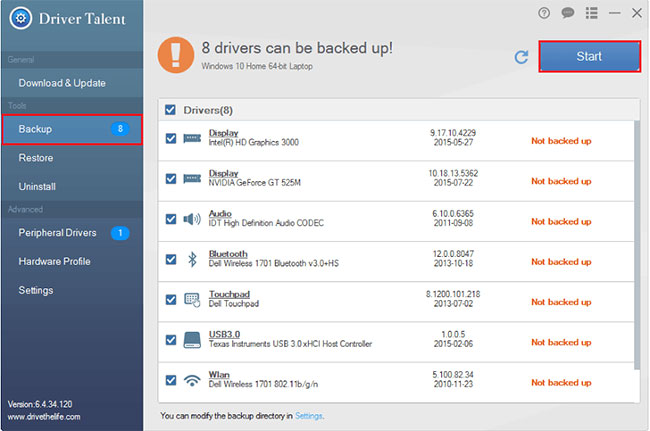The height and width of the screenshot is (431, 650).
Task: Click the Bluetooth driver name link
Action: [x=228, y=254]
